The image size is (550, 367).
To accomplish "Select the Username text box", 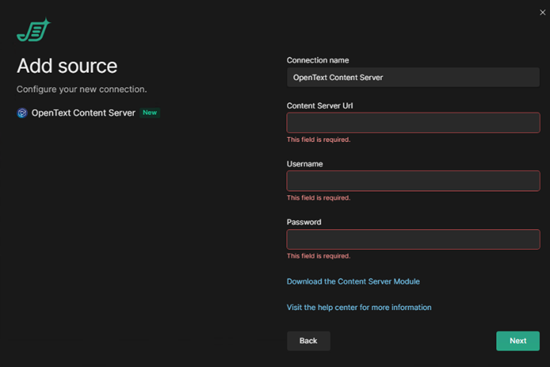I will 413,181.
